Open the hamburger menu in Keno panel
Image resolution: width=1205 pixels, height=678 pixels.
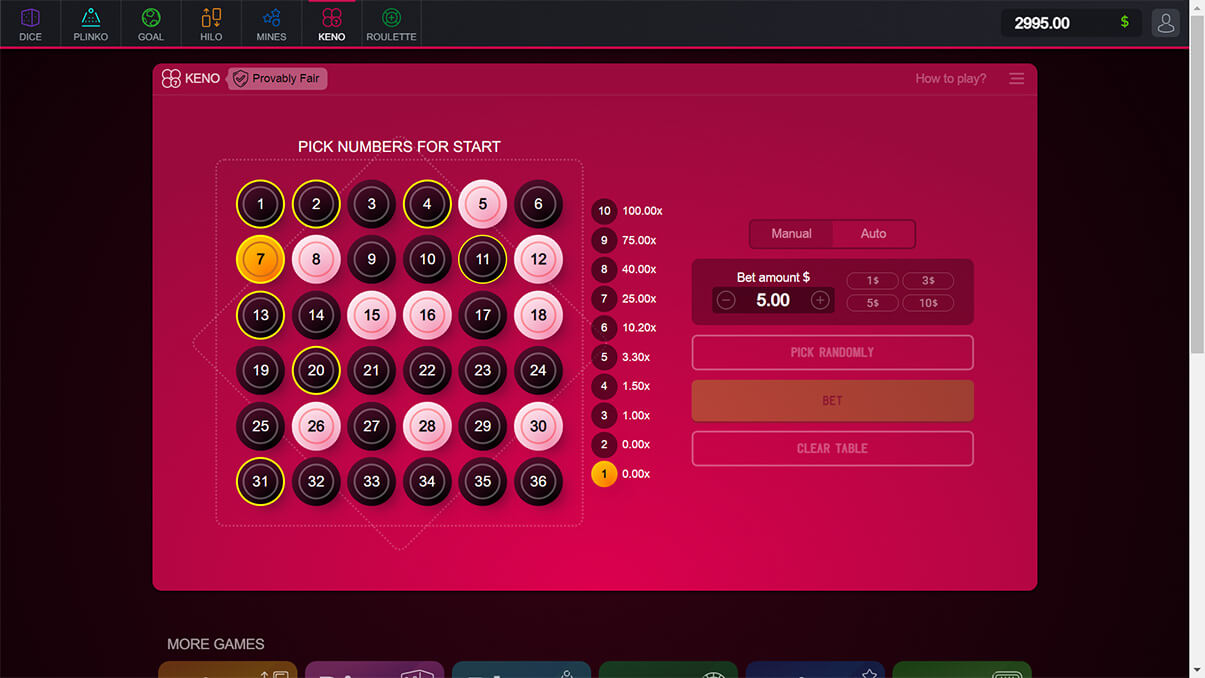[1016, 78]
